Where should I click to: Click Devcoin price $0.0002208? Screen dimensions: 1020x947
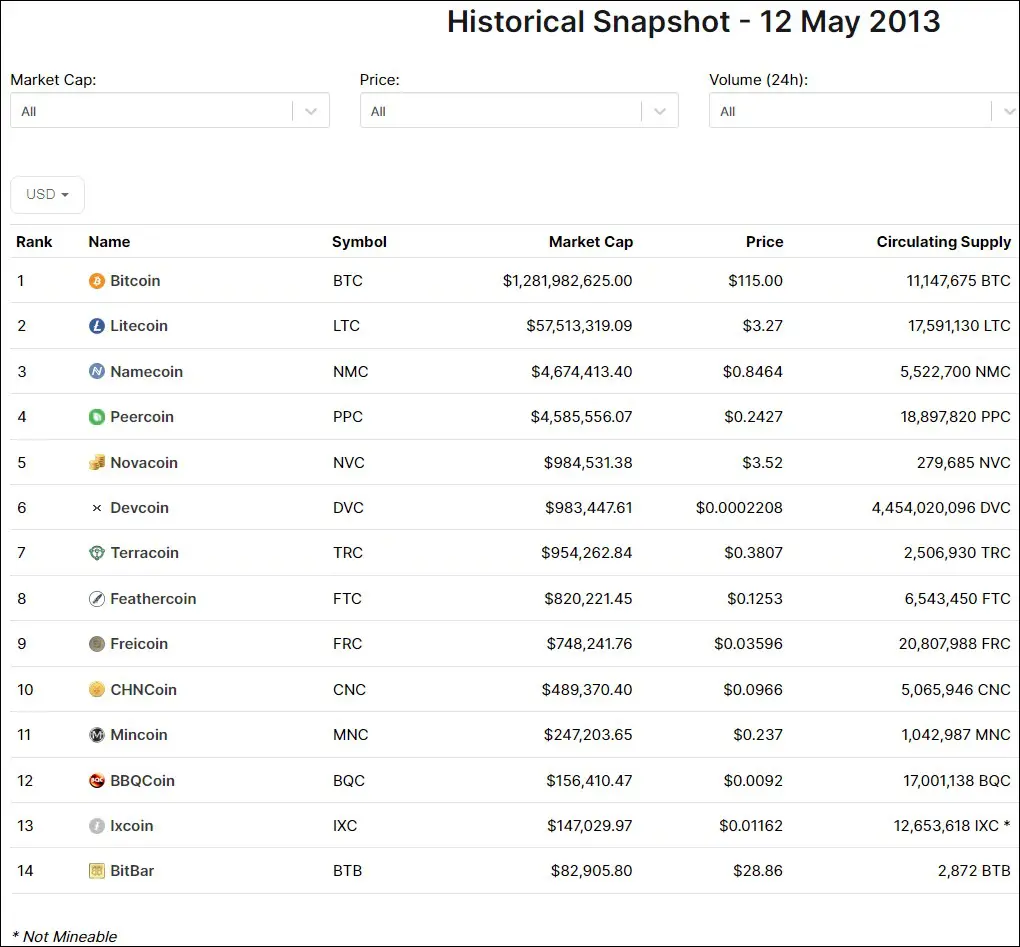(739, 508)
